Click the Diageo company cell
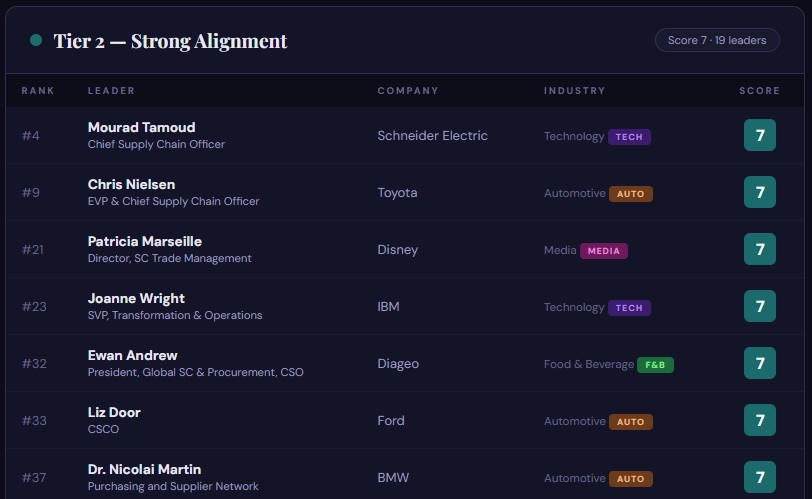 [x=398, y=364]
